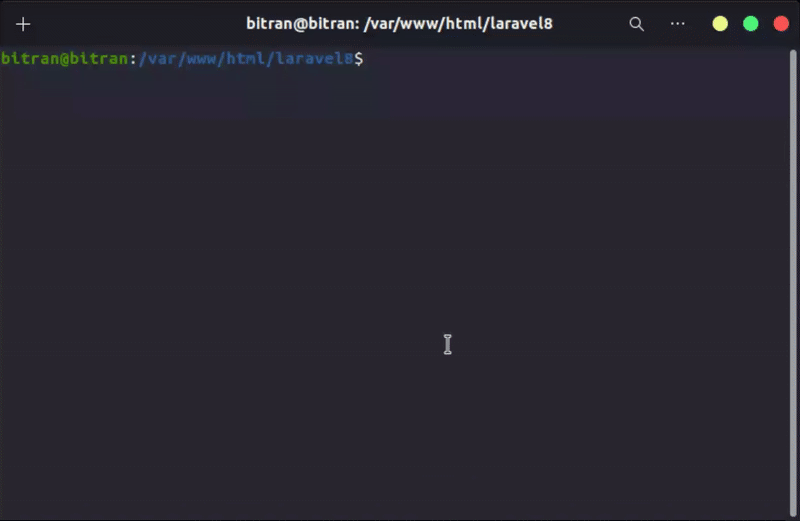Close the terminal using the red circle
The width and height of the screenshot is (800, 521).
[781, 24]
